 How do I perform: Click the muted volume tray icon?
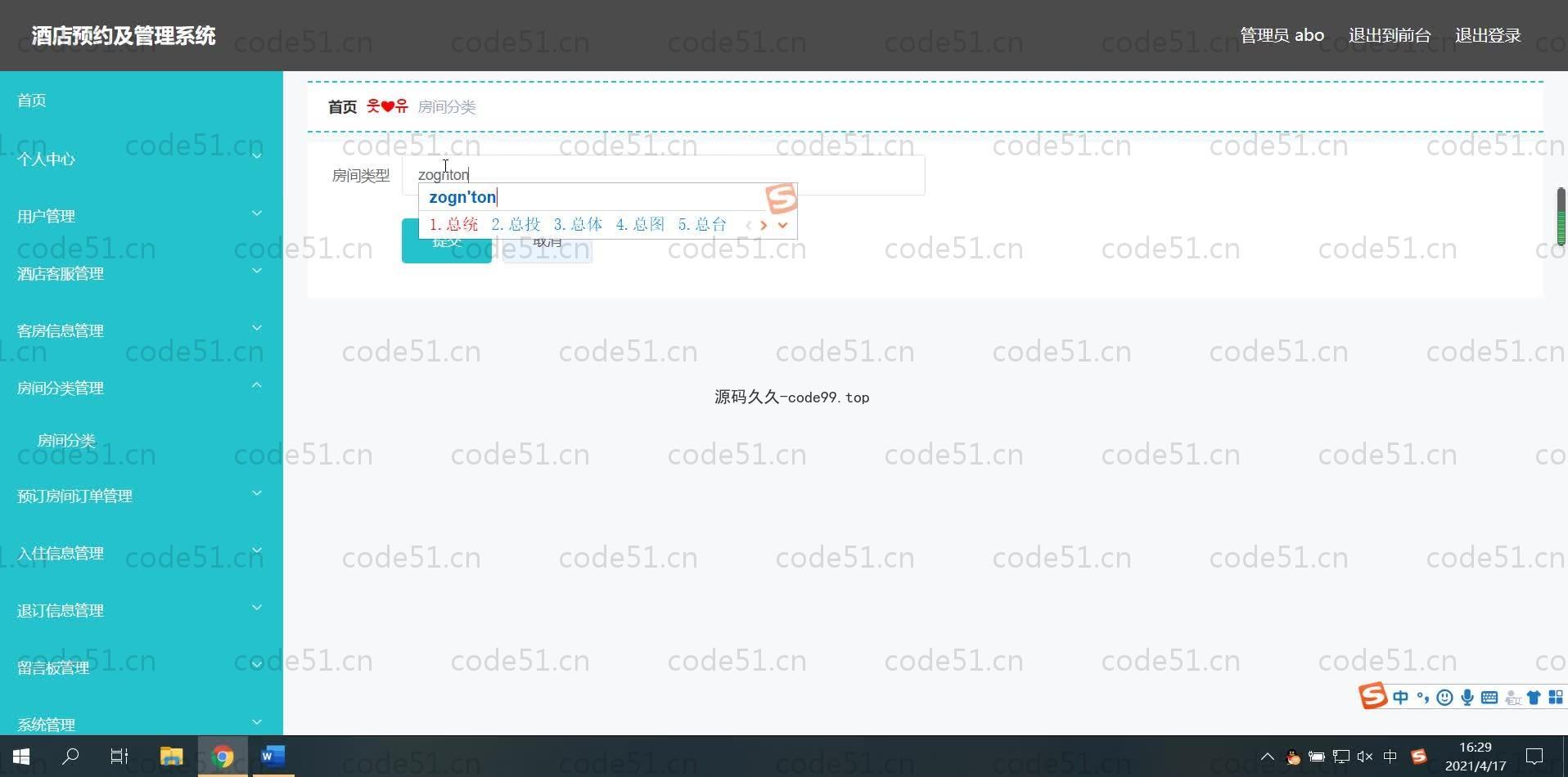pos(1365,757)
